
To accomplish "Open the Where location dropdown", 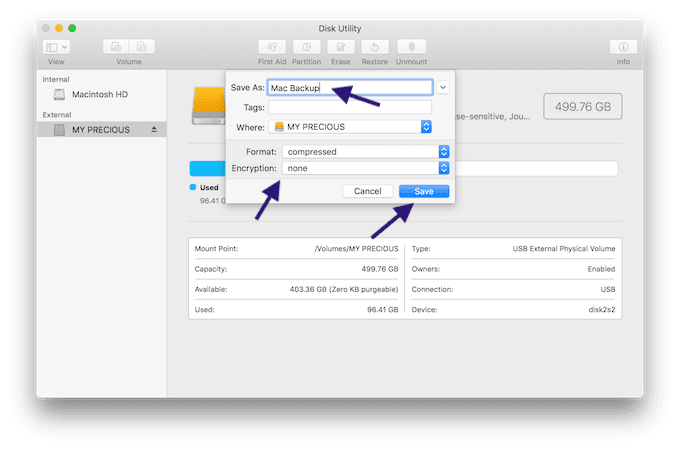I will tap(350, 127).
